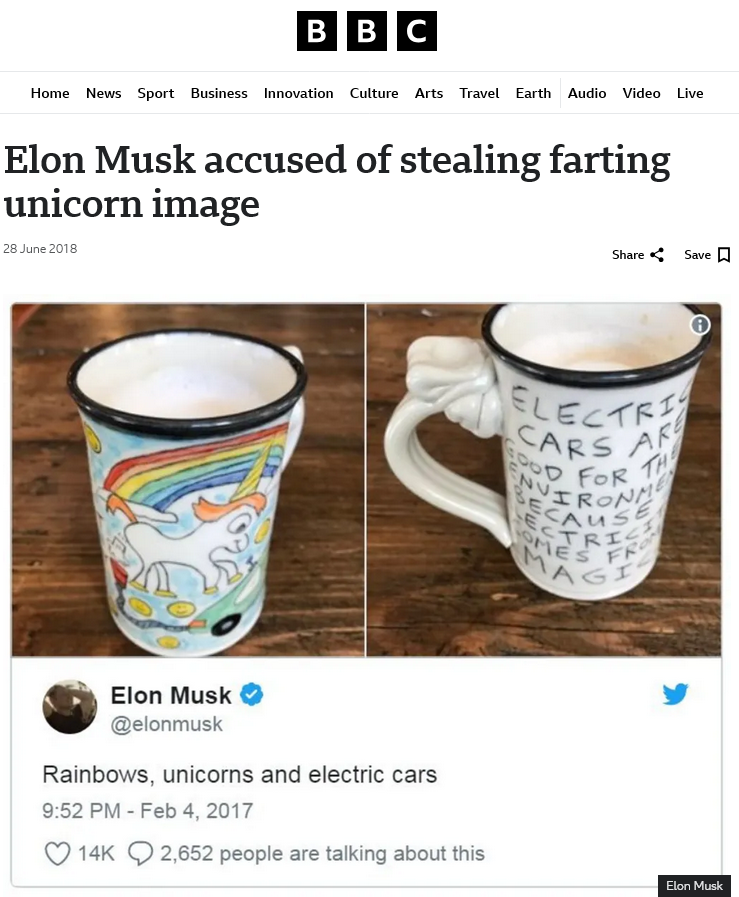Open the Business section
Image resolution: width=739 pixels, height=897 pixels.
click(x=219, y=93)
